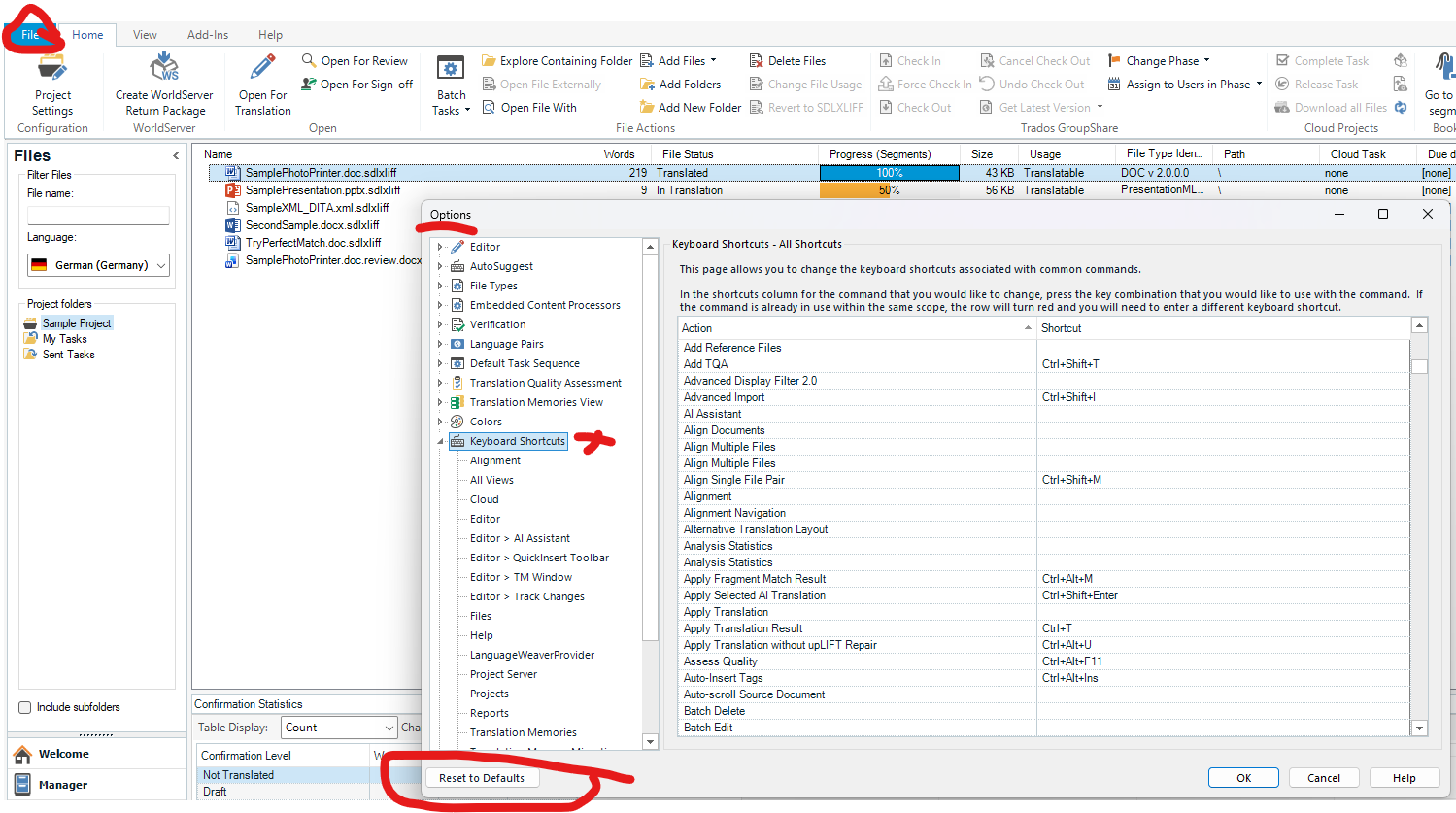This screenshot has height=813, width=1456.
Task: Sort by the Action column header
Action: point(857,328)
